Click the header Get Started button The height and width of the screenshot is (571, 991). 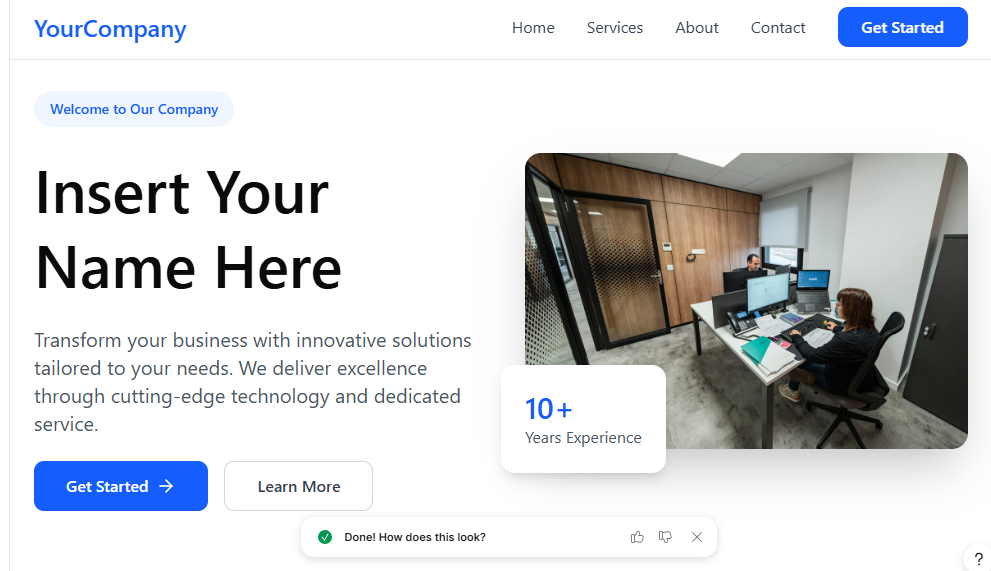[903, 27]
